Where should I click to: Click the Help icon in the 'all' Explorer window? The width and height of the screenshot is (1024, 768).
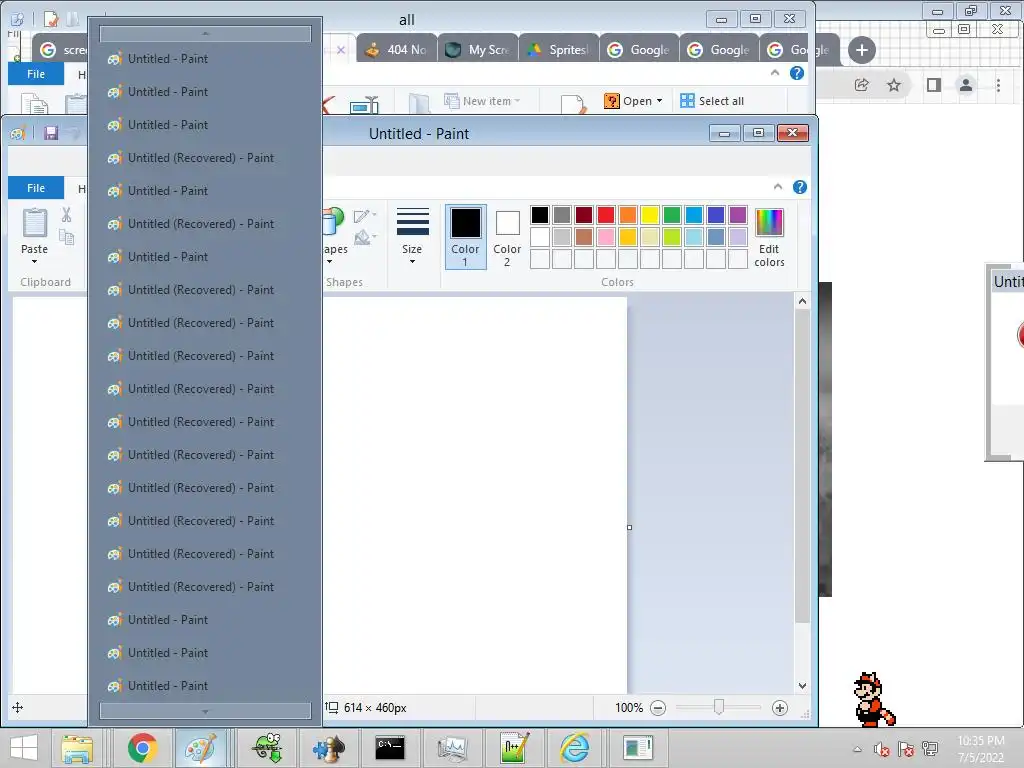(797, 73)
